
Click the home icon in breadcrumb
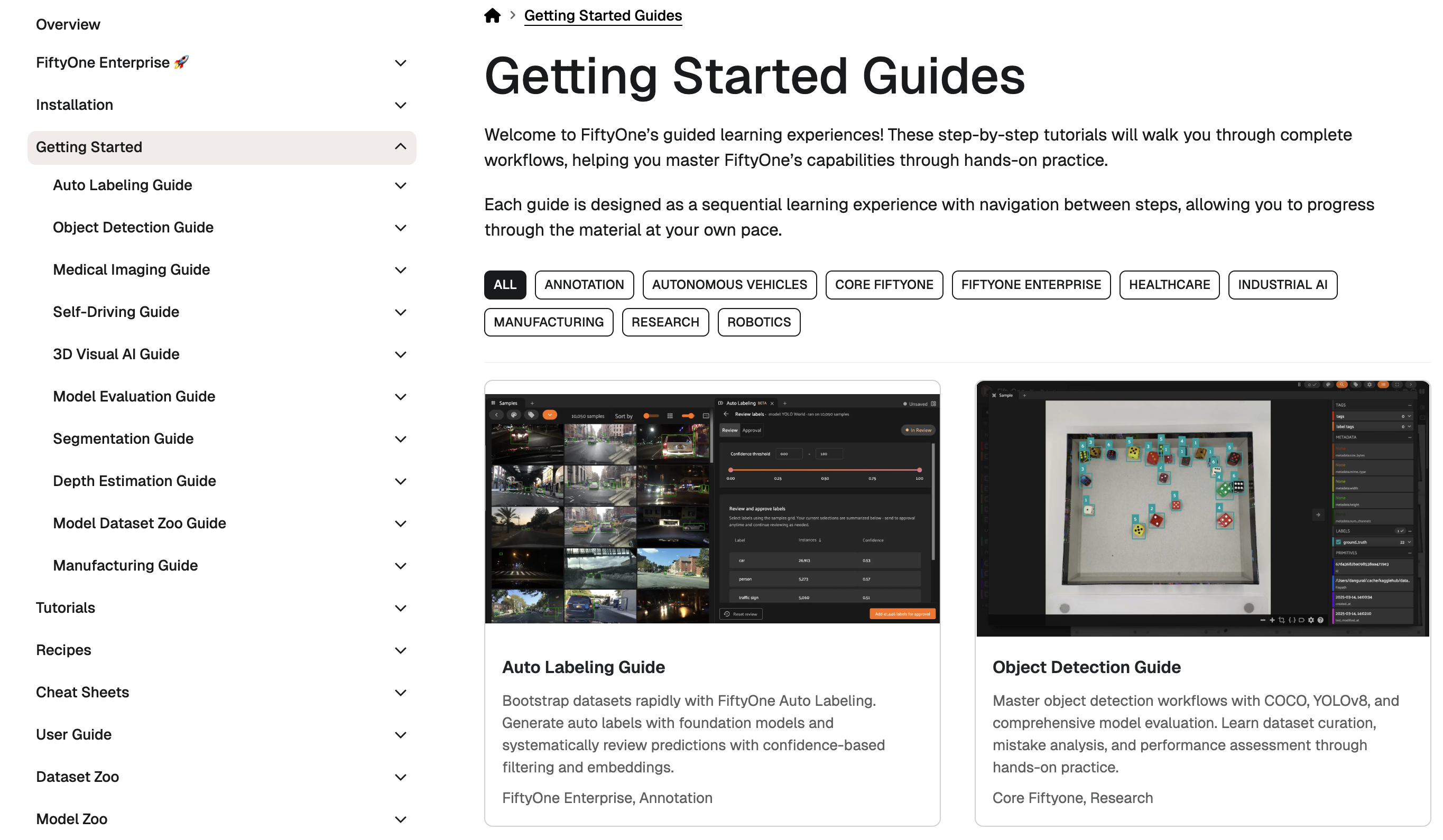point(492,15)
